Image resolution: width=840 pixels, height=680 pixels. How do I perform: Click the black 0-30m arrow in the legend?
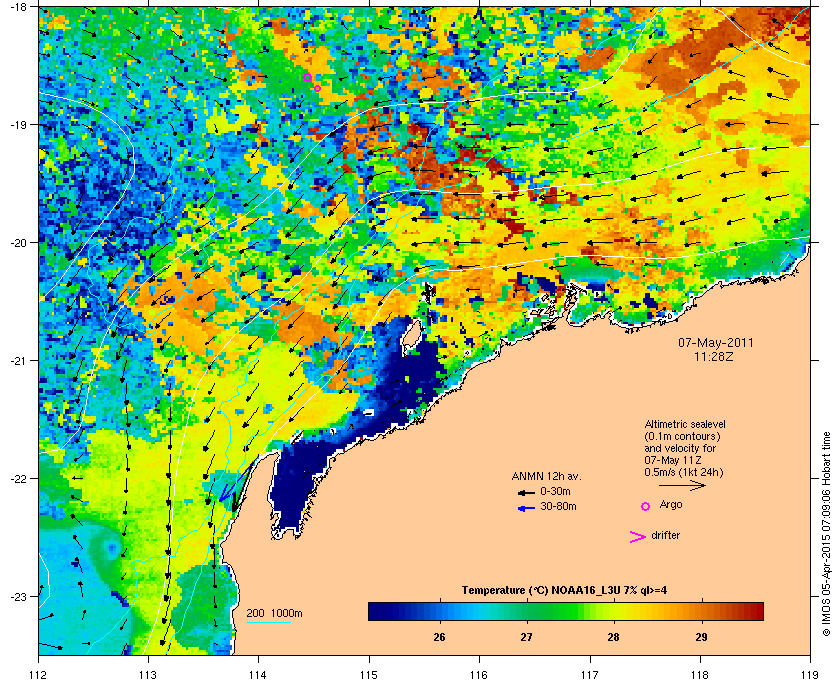tap(526, 492)
